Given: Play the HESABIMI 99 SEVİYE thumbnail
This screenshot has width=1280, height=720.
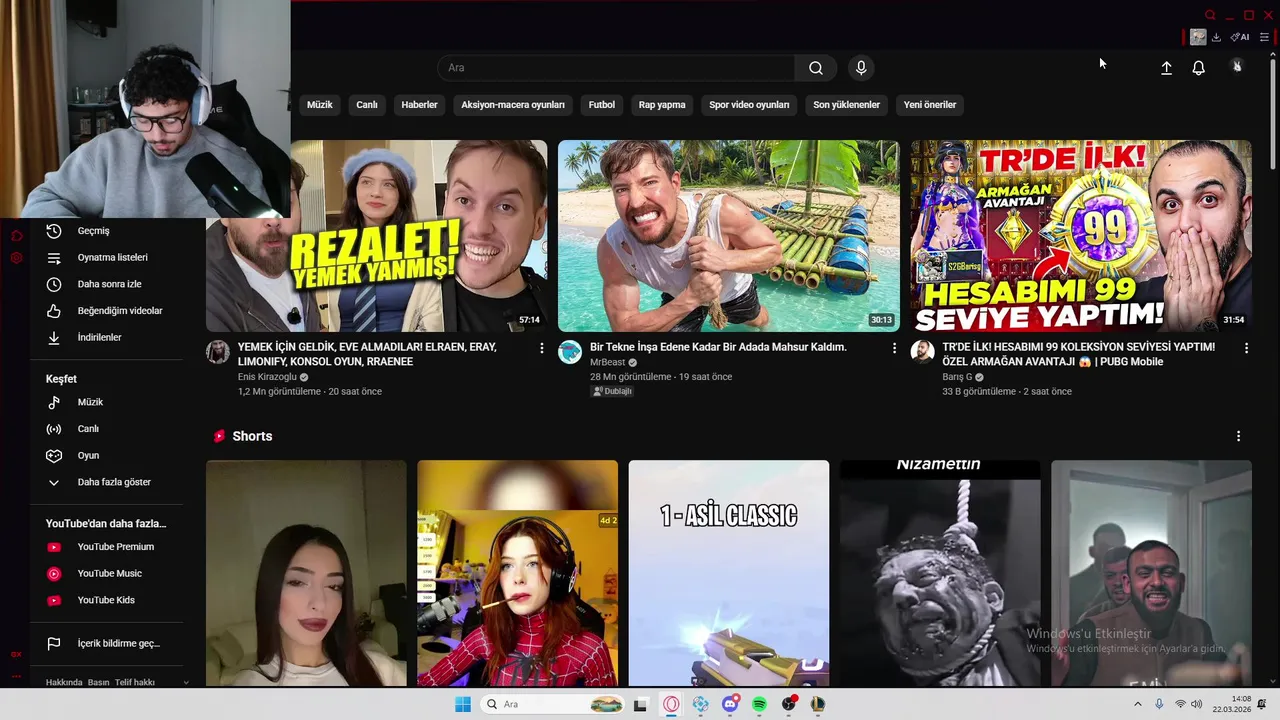Looking at the screenshot, I should (x=1081, y=236).
